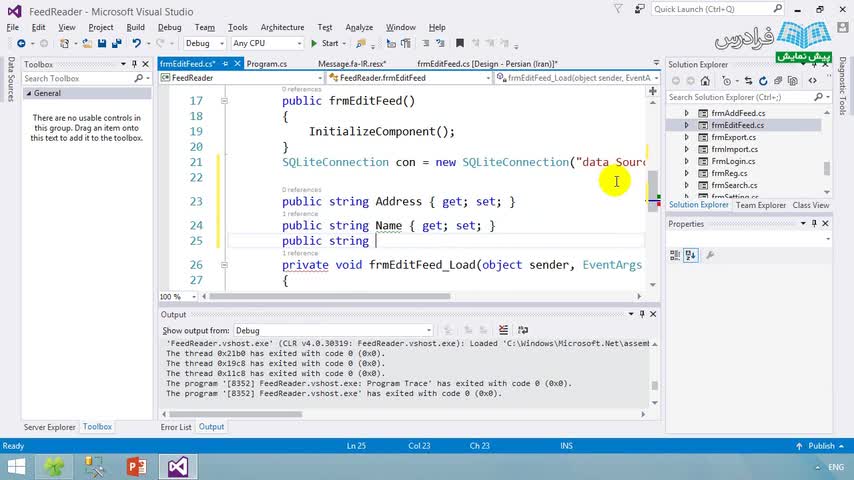Collapse the frmEditFeed_Load method block
The height and width of the screenshot is (480, 854).
click(x=224, y=265)
